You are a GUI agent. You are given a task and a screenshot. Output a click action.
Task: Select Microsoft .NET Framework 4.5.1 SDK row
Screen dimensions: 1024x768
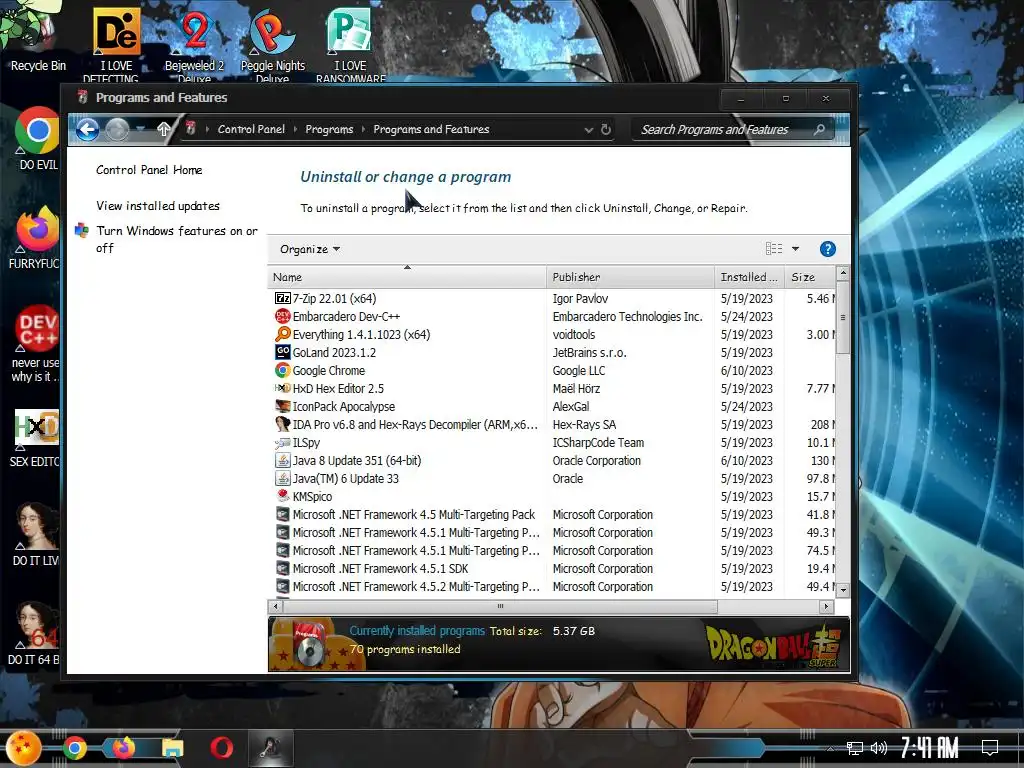click(551, 568)
